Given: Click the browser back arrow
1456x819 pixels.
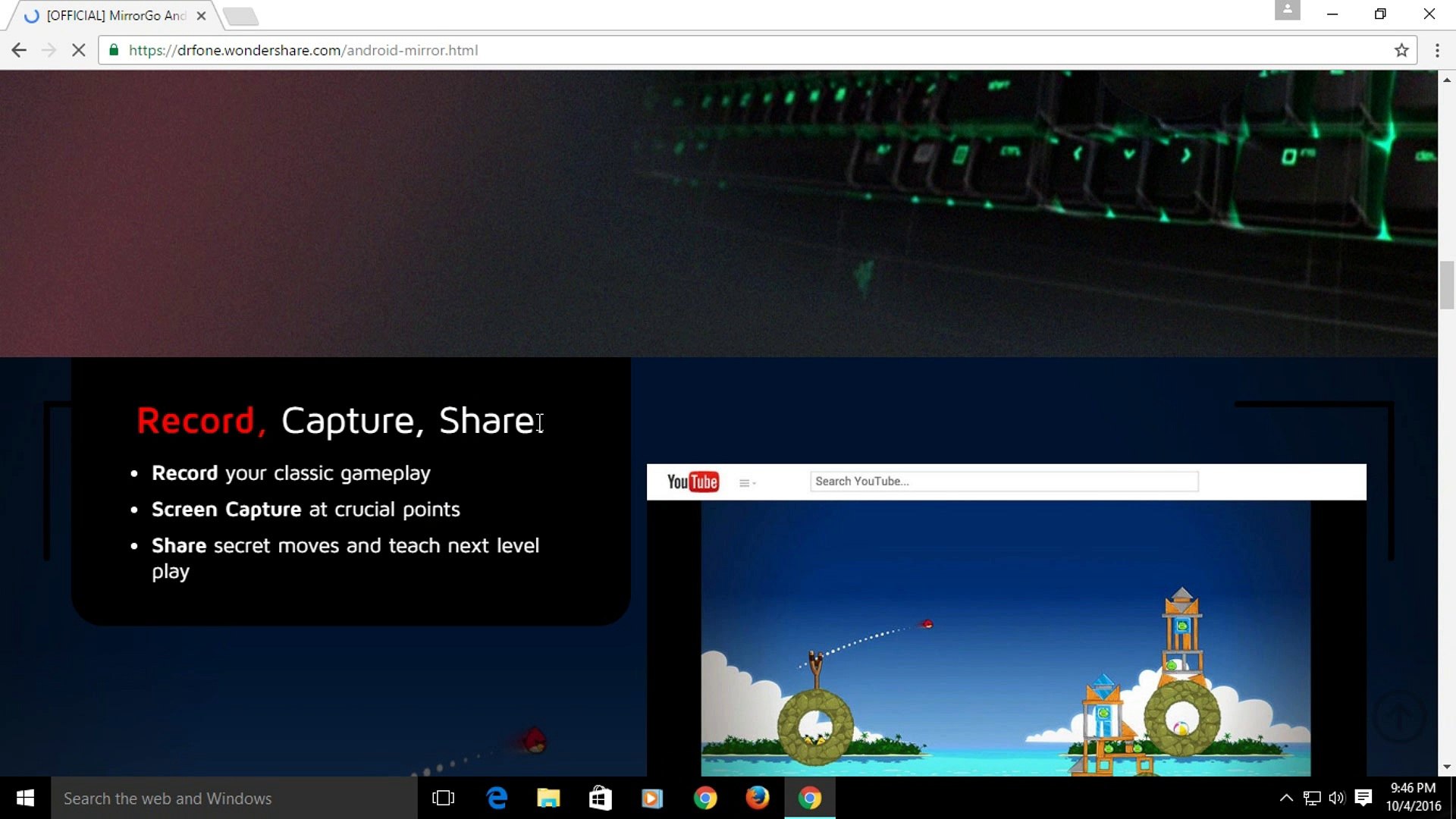Looking at the screenshot, I should click(19, 50).
